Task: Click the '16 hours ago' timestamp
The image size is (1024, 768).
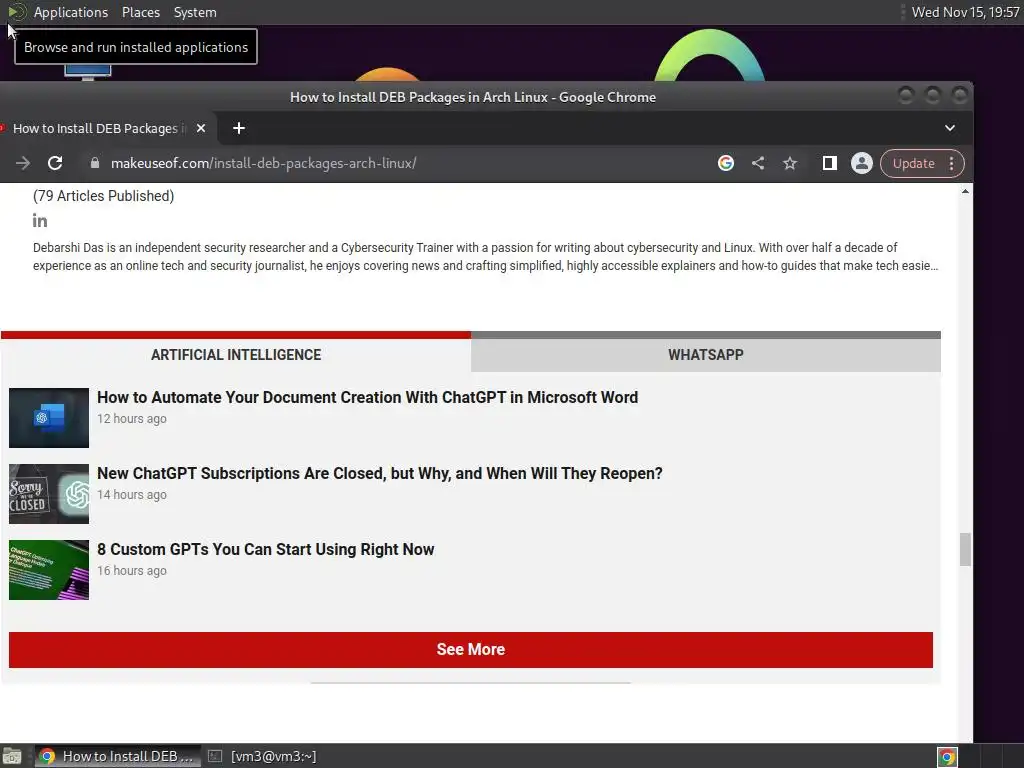Action: pyautogui.click(x=132, y=570)
